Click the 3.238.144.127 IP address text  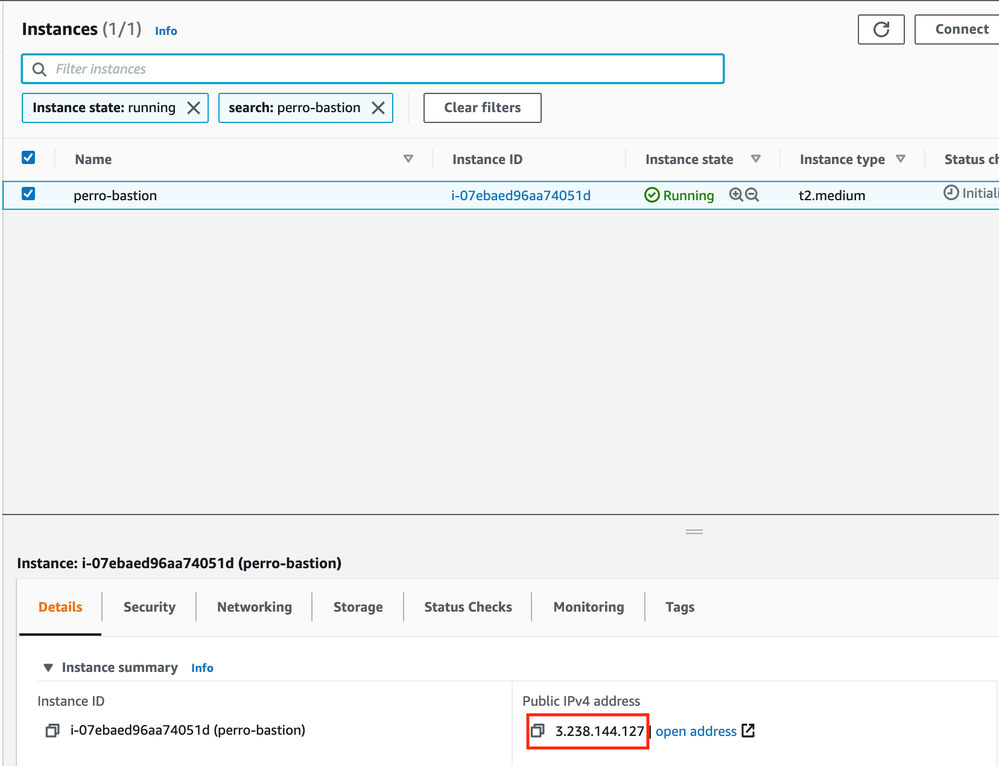pos(600,732)
